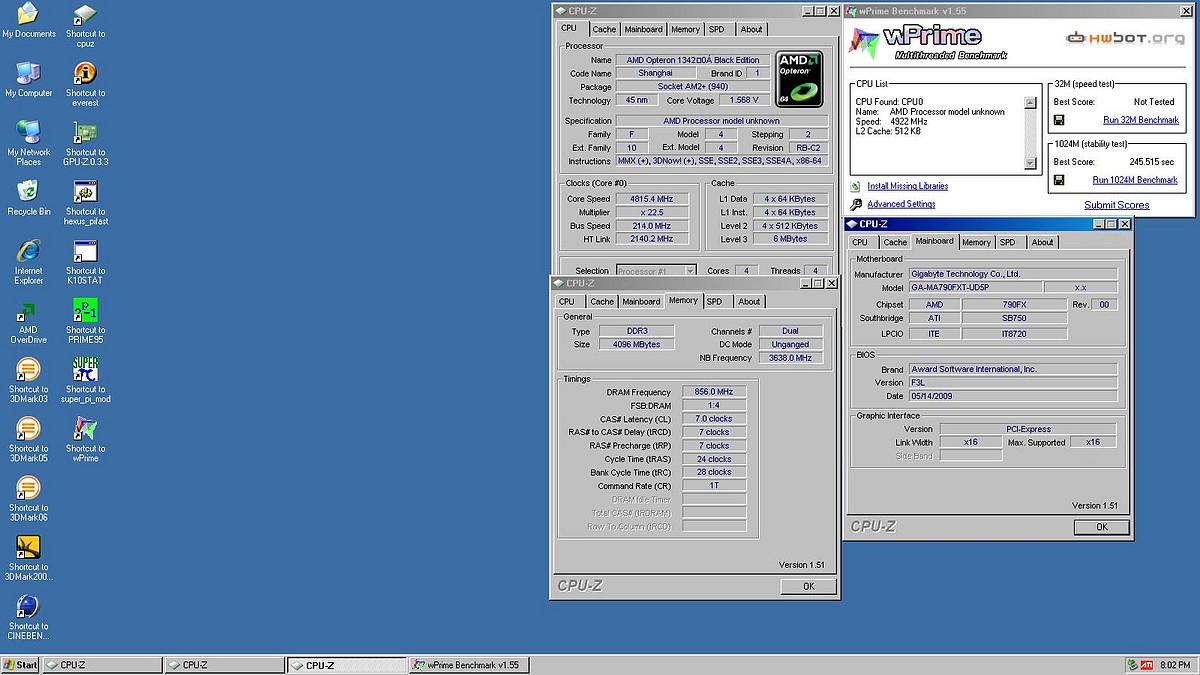Click the hwbot.org logo in wPrime
The width and height of the screenshot is (1200, 675).
coord(1126,37)
